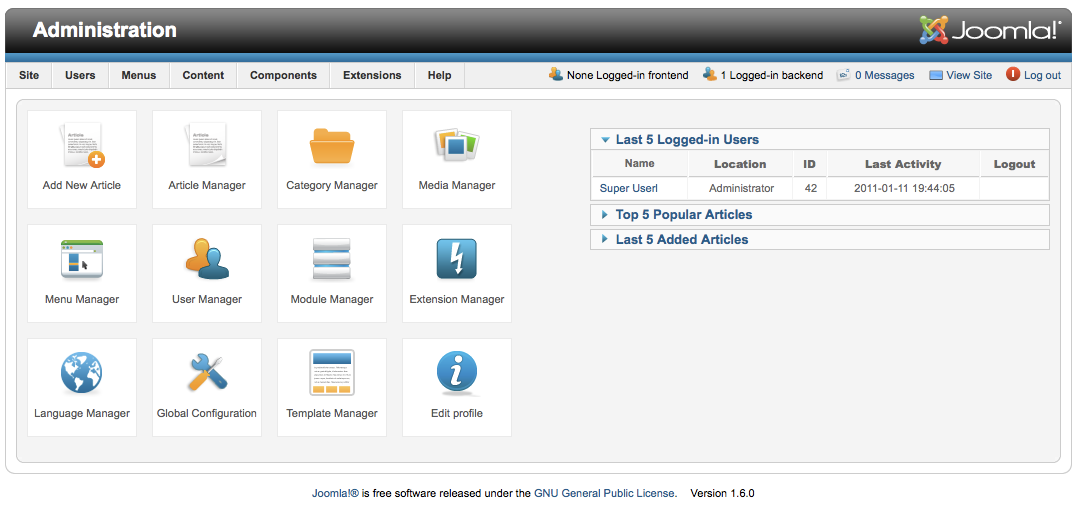
Task: Click the 1 Logged-in backend text
Action: tap(771, 76)
